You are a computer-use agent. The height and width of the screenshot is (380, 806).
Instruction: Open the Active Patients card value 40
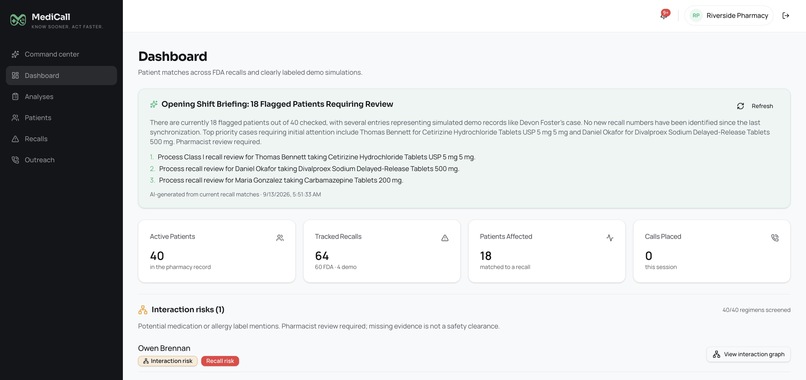click(x=157, y=256)
